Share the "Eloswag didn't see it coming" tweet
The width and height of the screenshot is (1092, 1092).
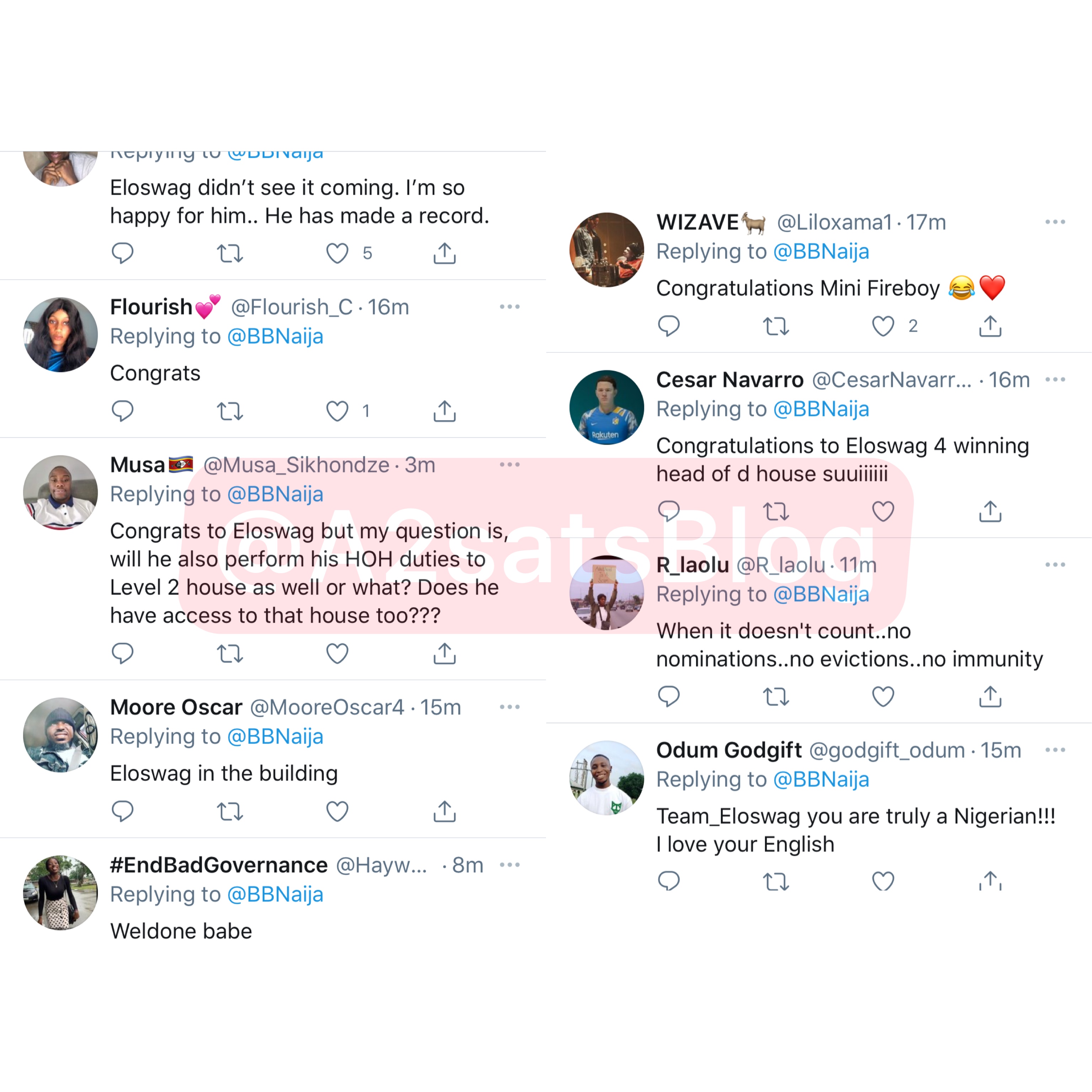[445, 253]
